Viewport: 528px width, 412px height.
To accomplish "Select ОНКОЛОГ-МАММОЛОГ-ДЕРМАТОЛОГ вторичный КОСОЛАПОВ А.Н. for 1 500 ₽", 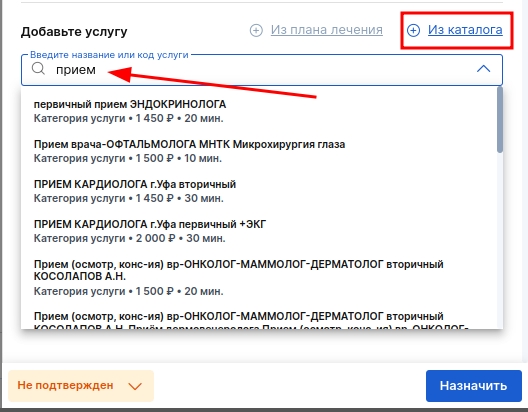I will pyautogui.click(x=259, y=277).
